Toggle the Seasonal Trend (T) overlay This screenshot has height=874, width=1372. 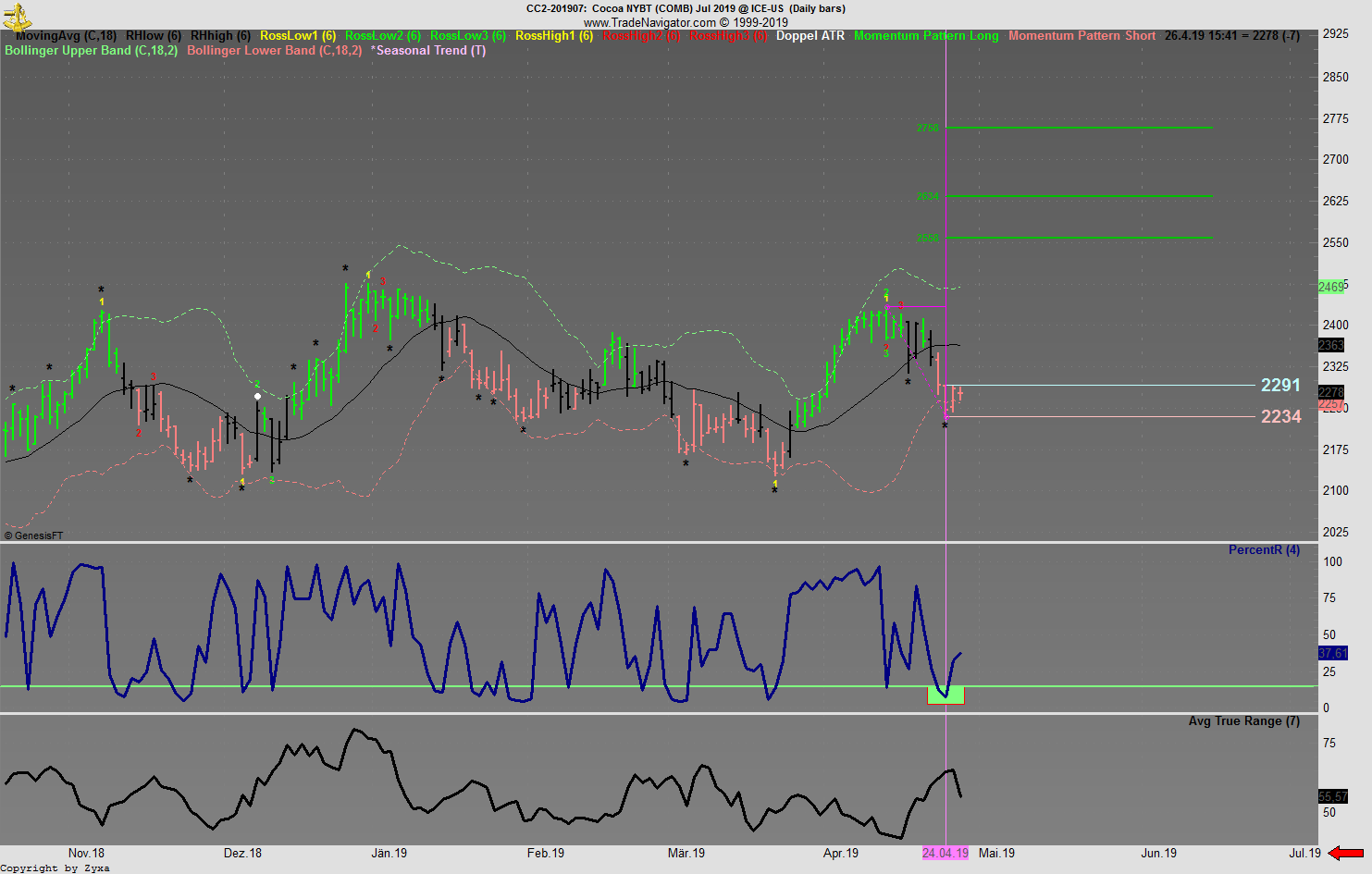(427, 51)
